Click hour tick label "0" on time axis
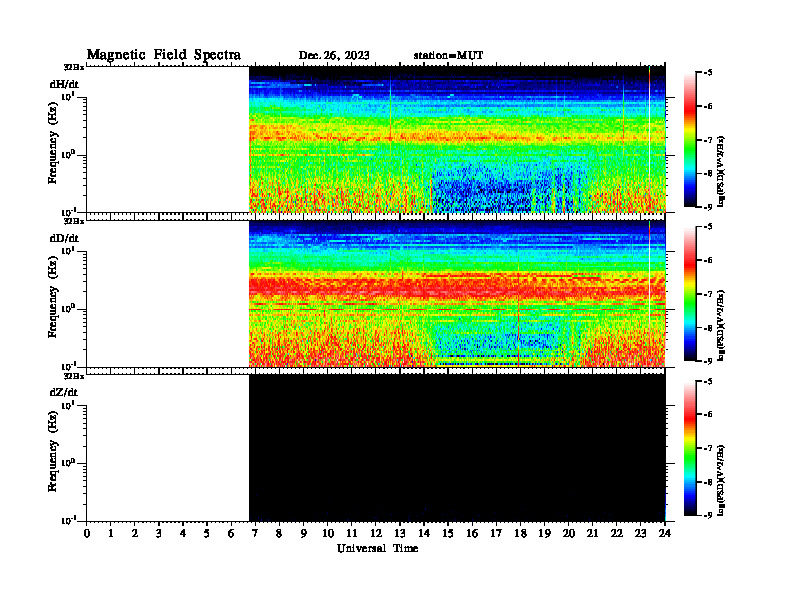792x612 pixels. pyautogui.click(x=87, y=534)
